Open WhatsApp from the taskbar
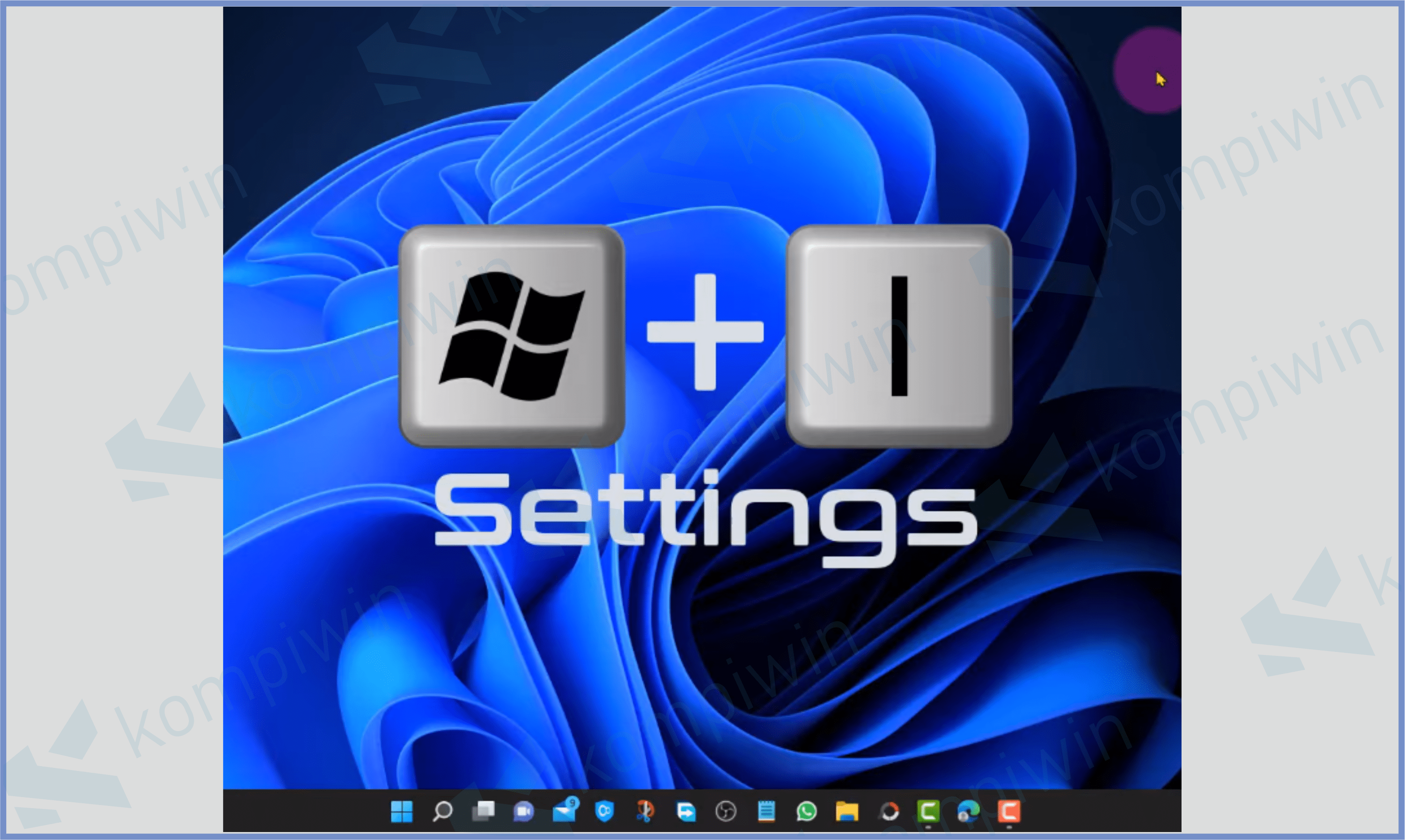The width and height of the screenshot is (1405, 840). pyautogui.click(x=806, y=811)
